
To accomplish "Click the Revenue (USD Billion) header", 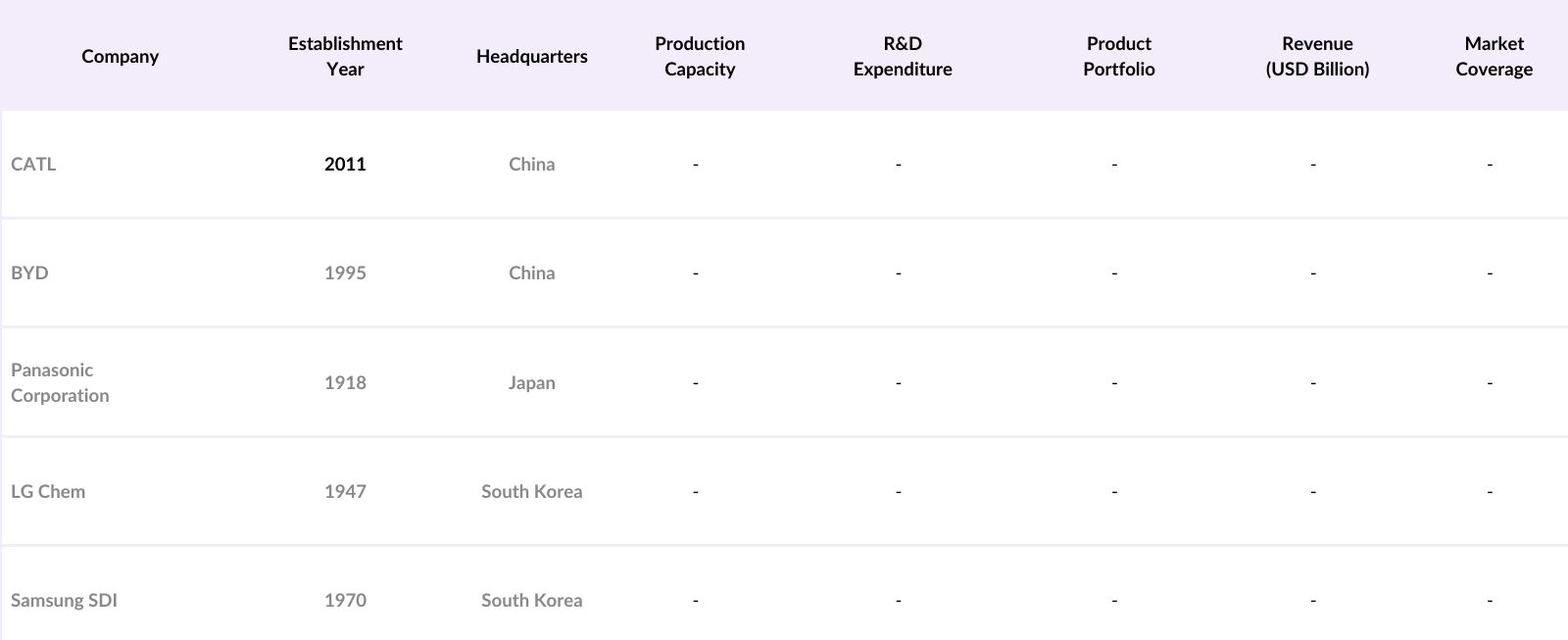I will coord(1316,56).
